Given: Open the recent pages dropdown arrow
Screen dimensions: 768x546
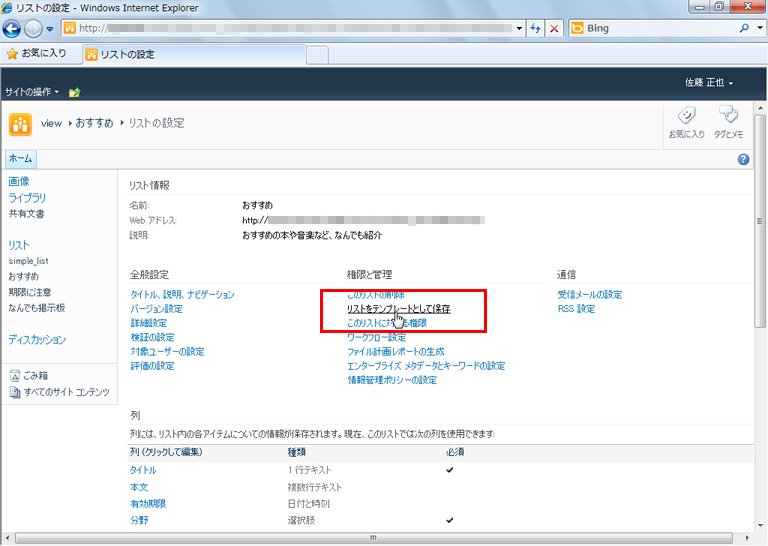Looking at the screenshot, I should [50, 29].
